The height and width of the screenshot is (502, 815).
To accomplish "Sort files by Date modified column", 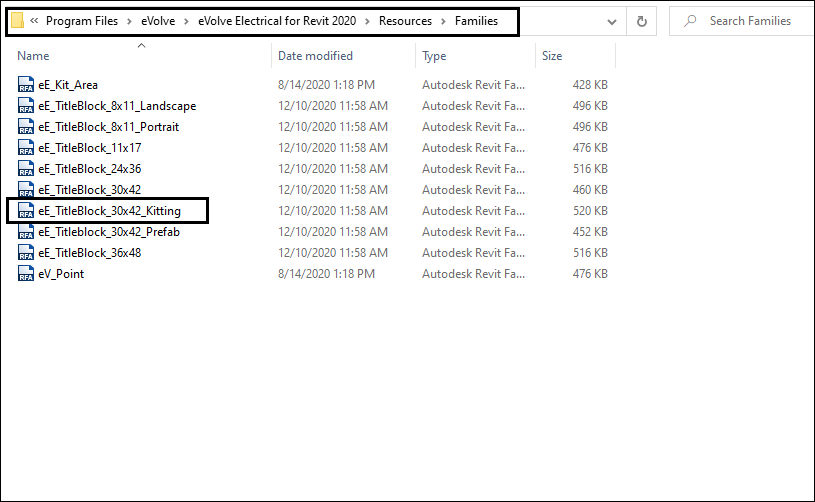I will tap(315, 56).
